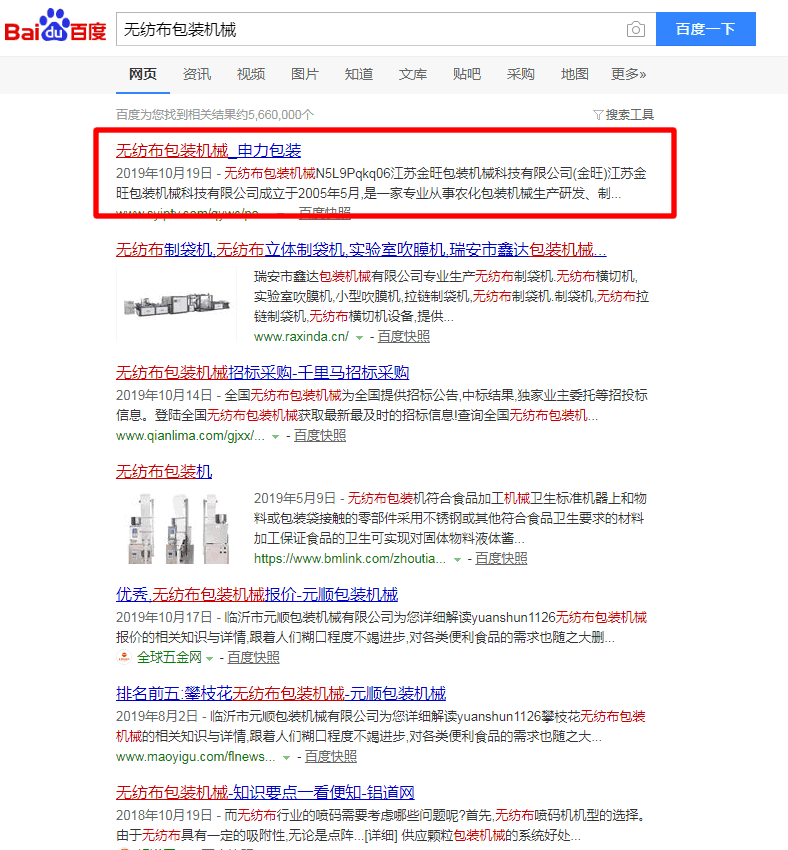Open the 知道 tab
Image resolution: width=788 pixels, height=850 pixels.
359,74
